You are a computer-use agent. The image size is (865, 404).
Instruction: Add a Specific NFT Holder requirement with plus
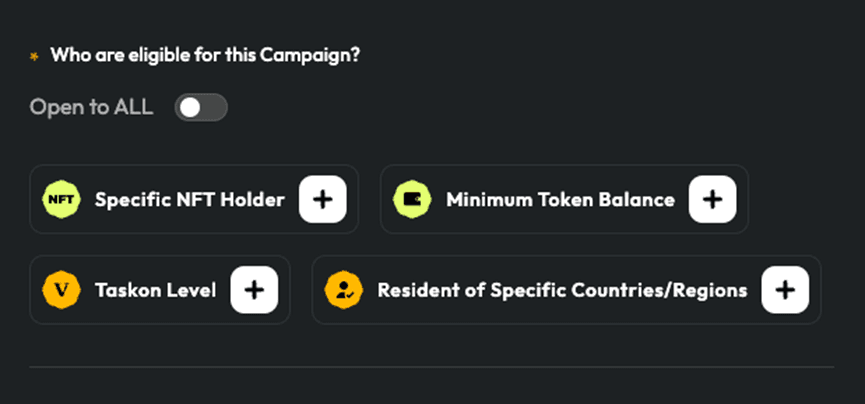(x=323, y=199)
